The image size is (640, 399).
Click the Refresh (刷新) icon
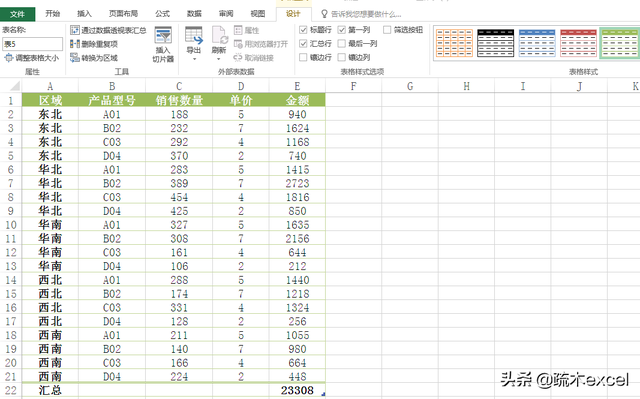(x=219, y=35)
